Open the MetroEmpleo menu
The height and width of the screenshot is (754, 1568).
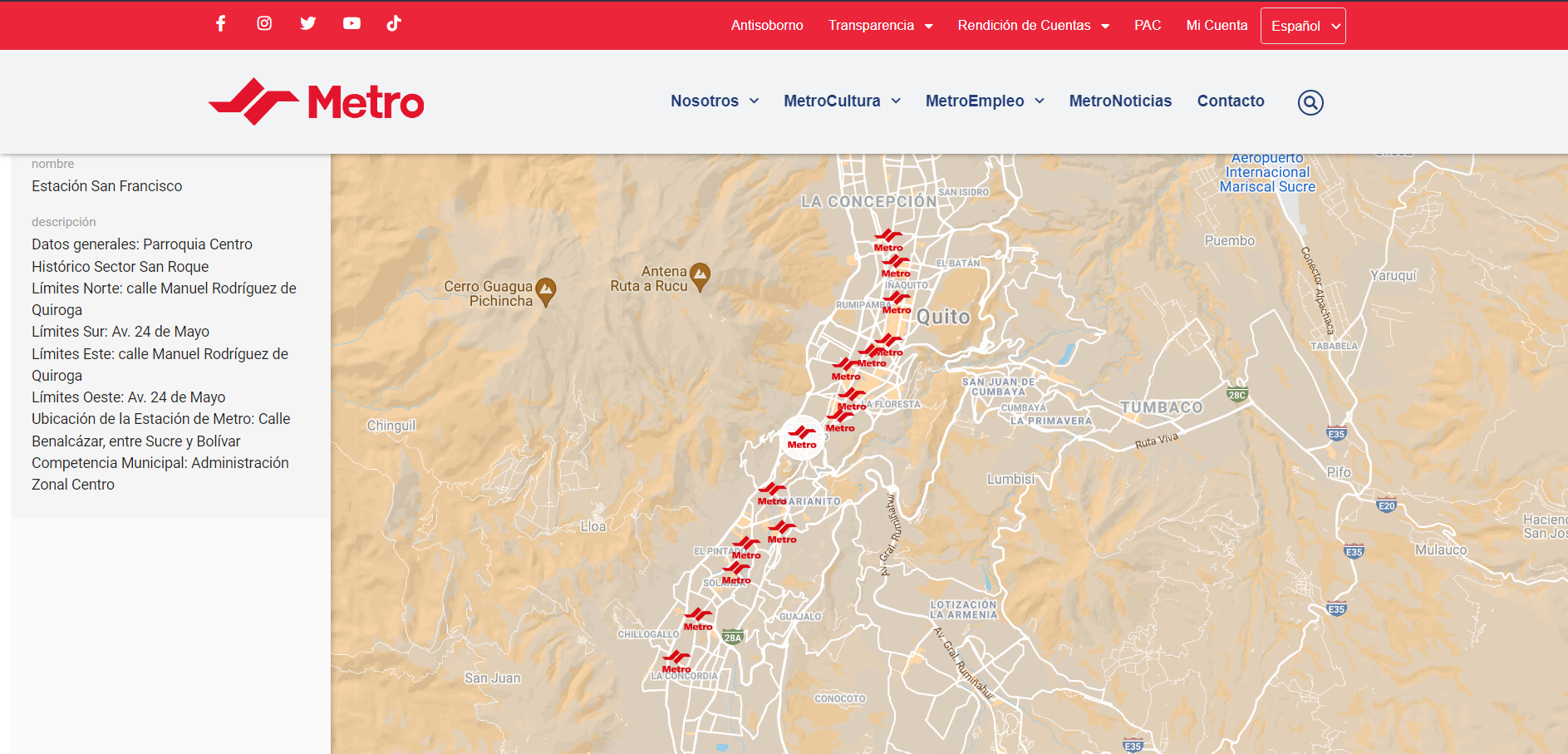(x=985, y=101)
